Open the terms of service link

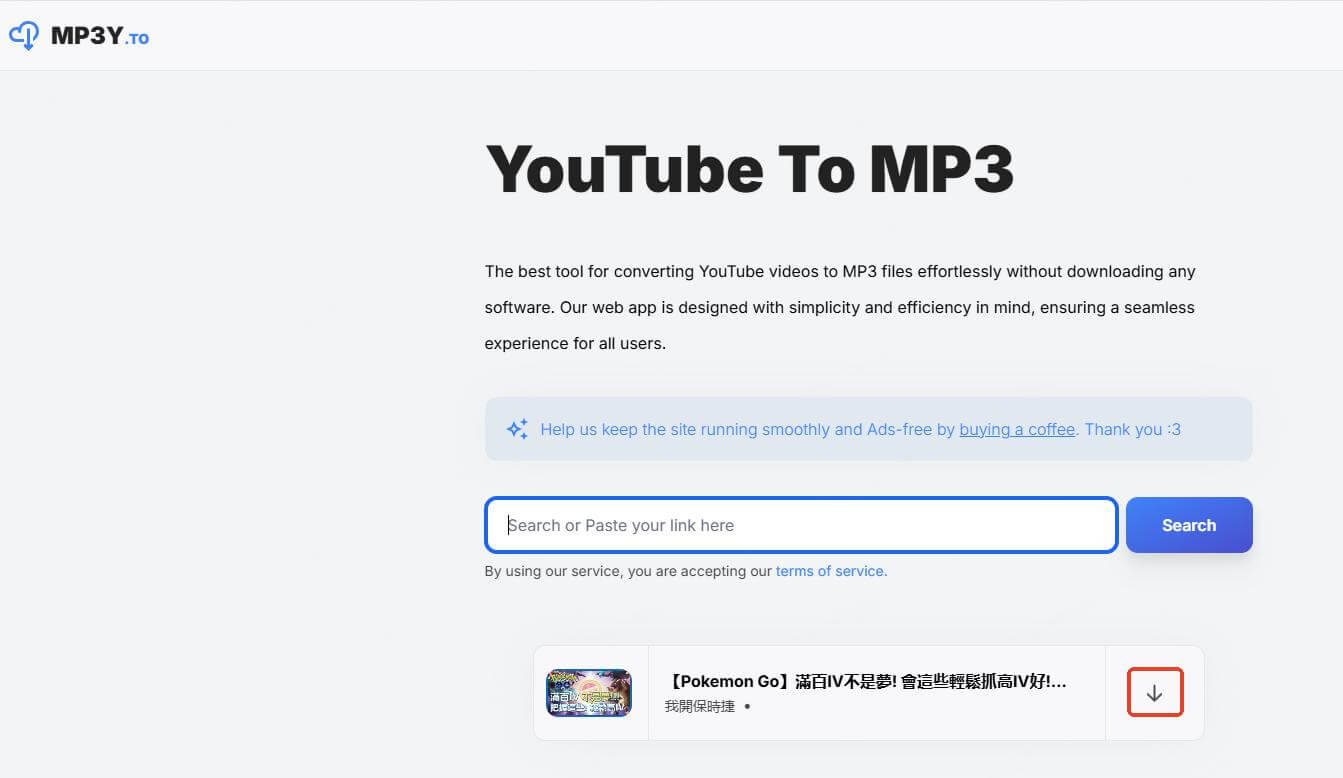point(830,571)
